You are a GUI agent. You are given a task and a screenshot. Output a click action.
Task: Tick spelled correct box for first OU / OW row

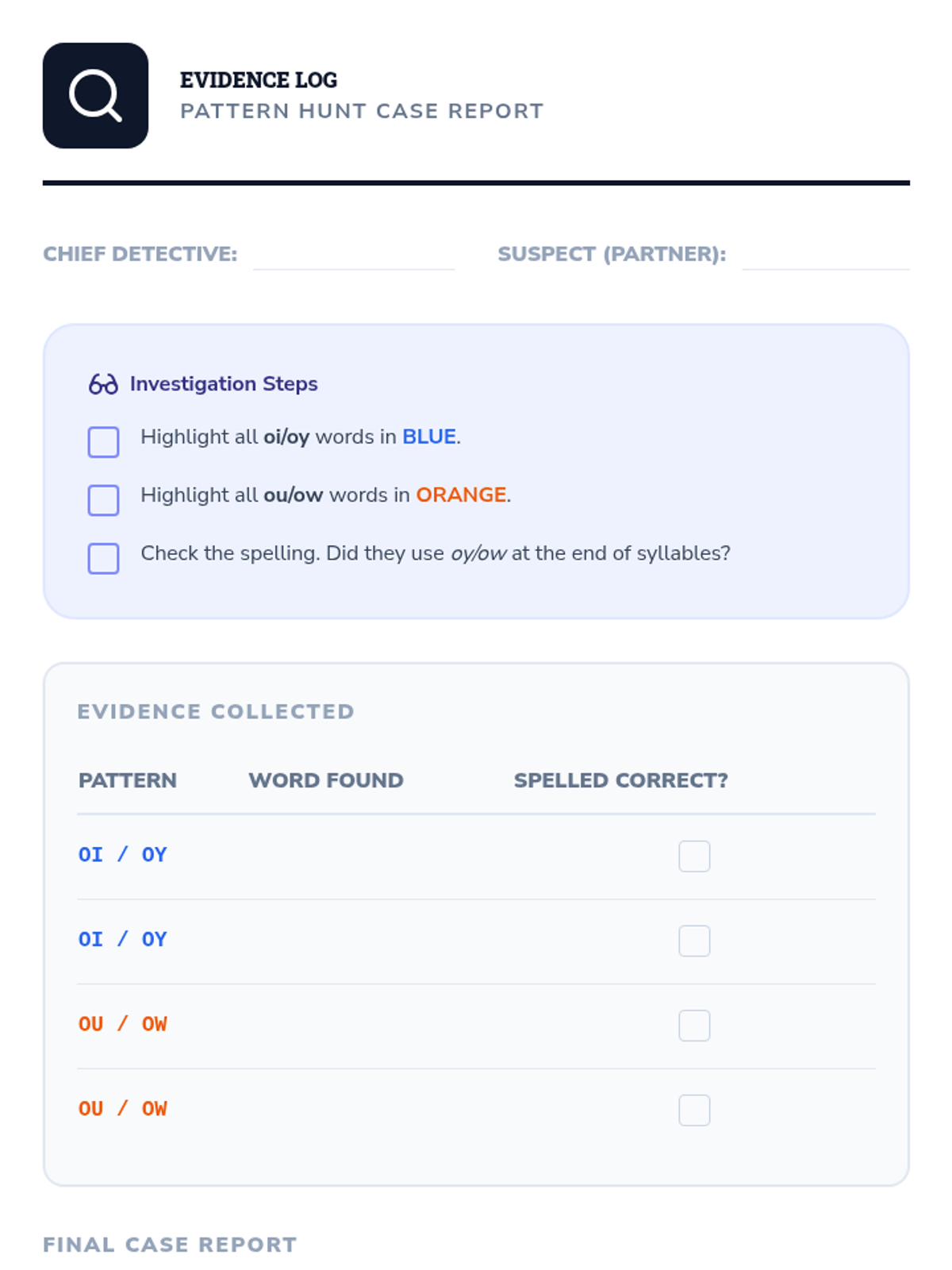[x=693, y=1026]
